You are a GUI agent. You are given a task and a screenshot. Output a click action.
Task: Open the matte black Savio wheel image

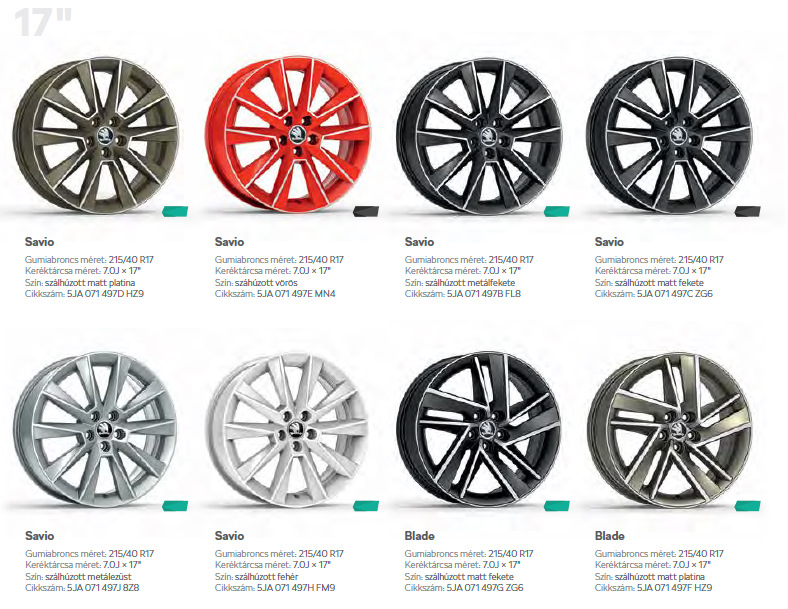click(669, 137)
